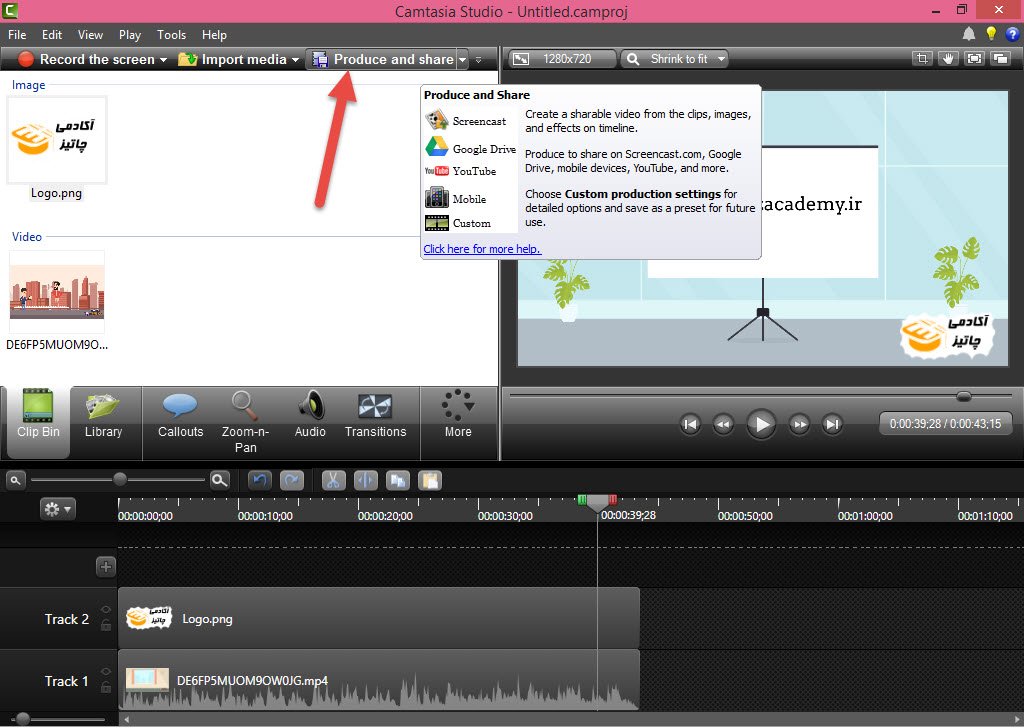Click the notifications bell icon

(x=968, y=34)
